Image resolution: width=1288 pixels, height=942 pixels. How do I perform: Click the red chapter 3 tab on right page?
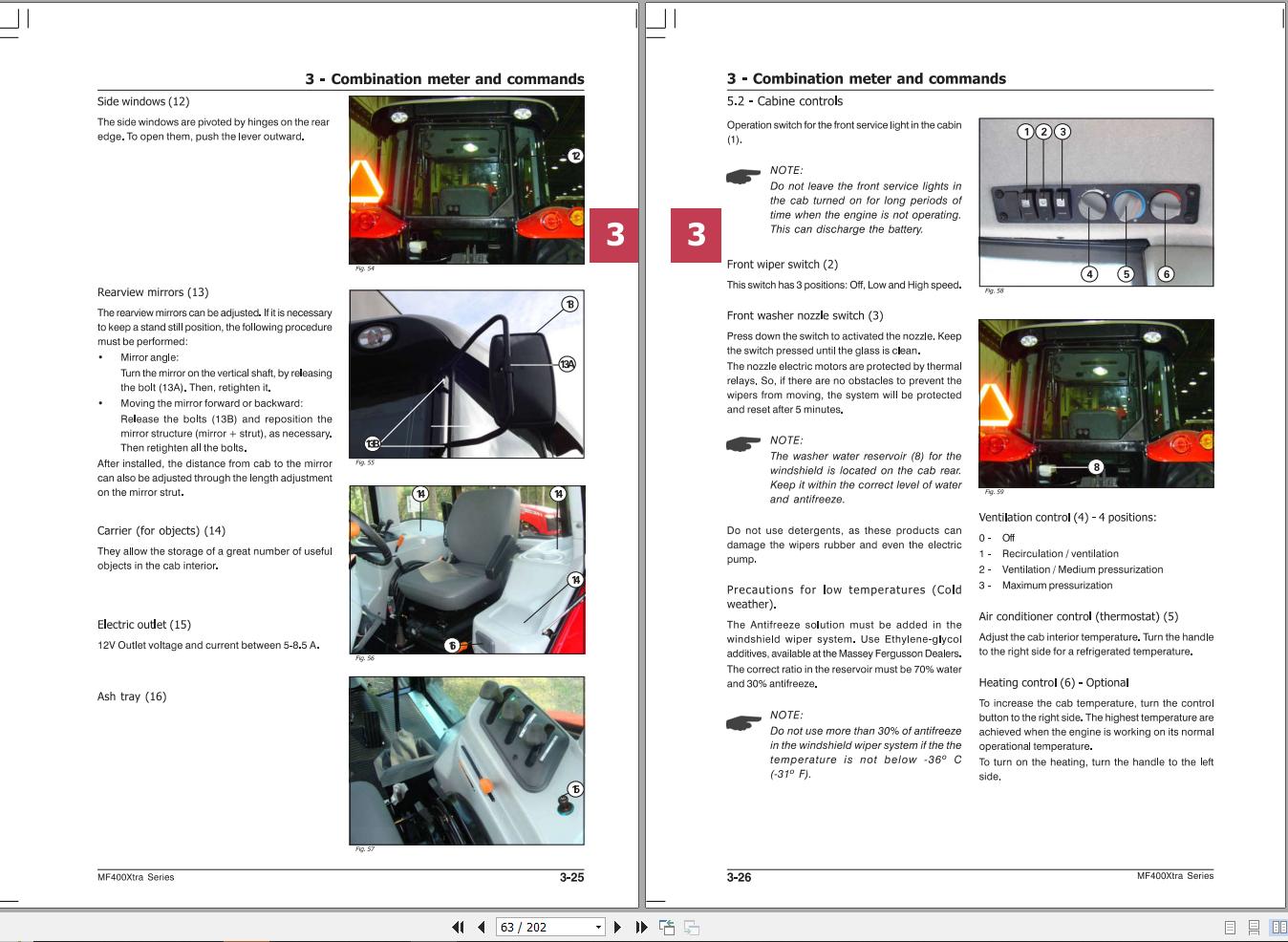(x=696, y=235)
